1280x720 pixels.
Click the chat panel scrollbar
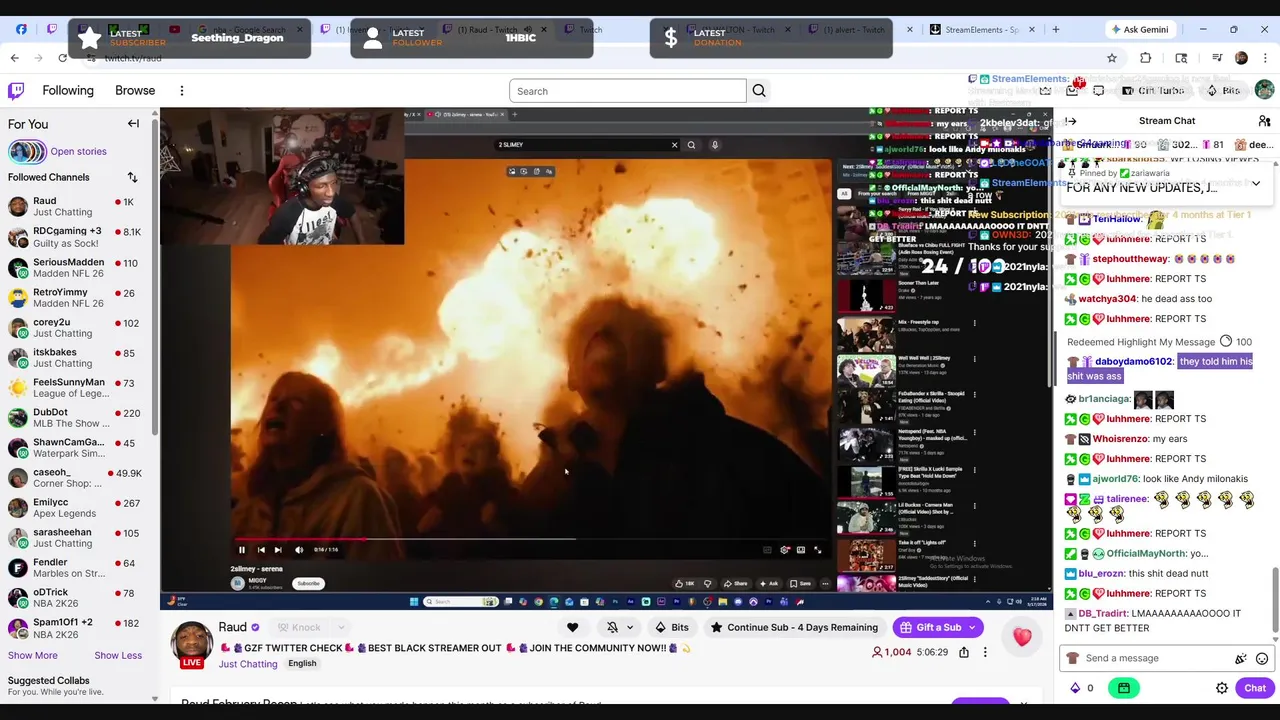pos(1275,600)
